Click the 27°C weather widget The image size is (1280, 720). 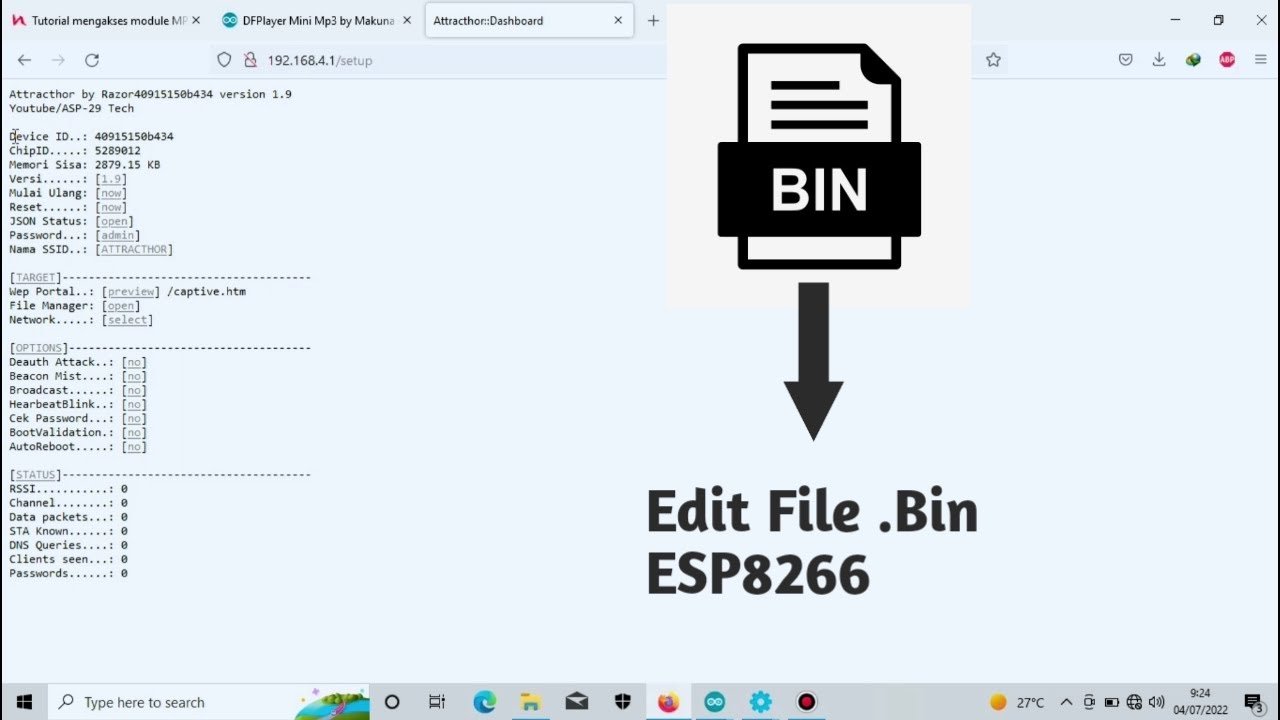pyautogui.click(x=1017, y=702)
